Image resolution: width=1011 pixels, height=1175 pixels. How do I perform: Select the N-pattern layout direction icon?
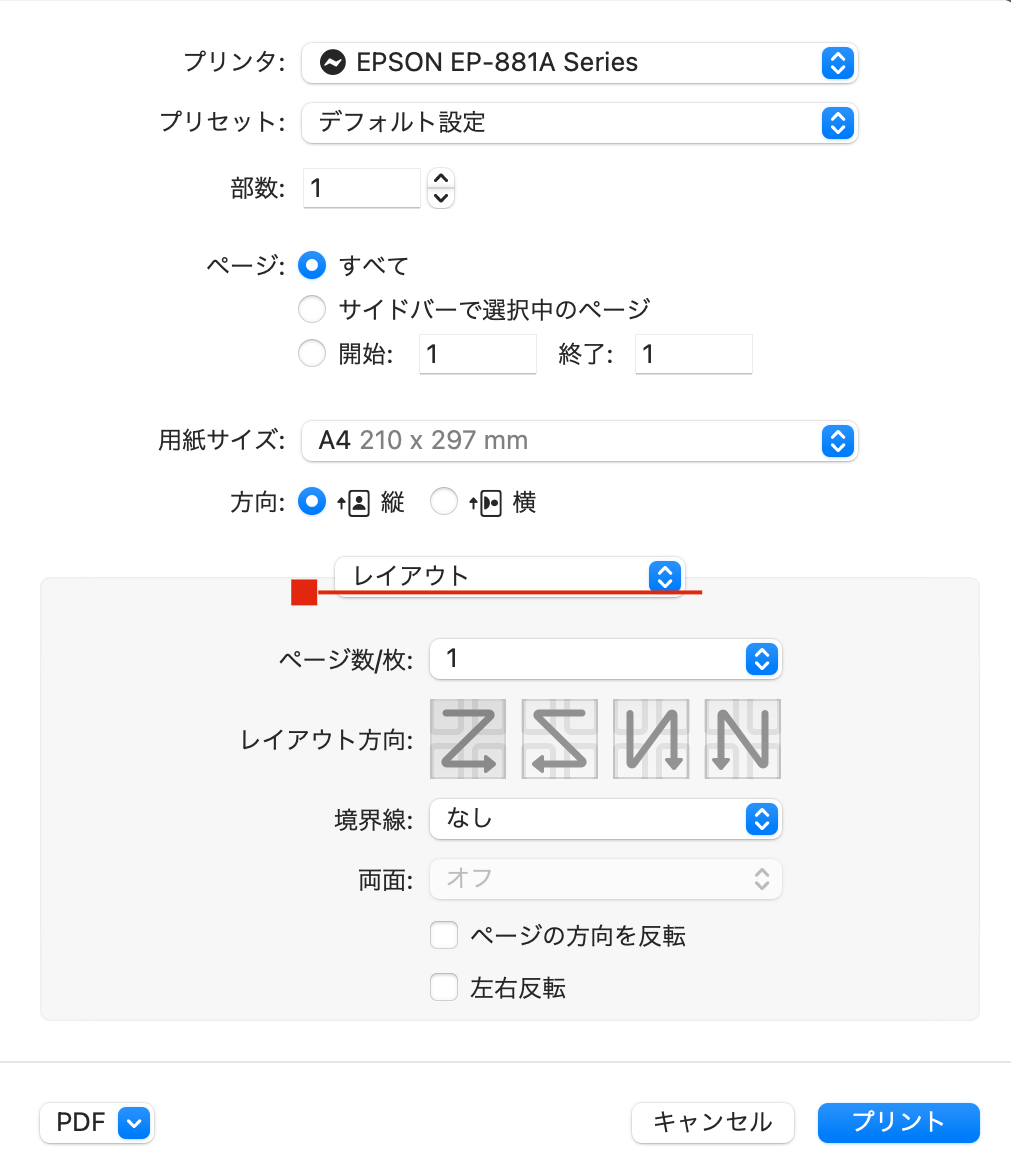pos(743,739)
